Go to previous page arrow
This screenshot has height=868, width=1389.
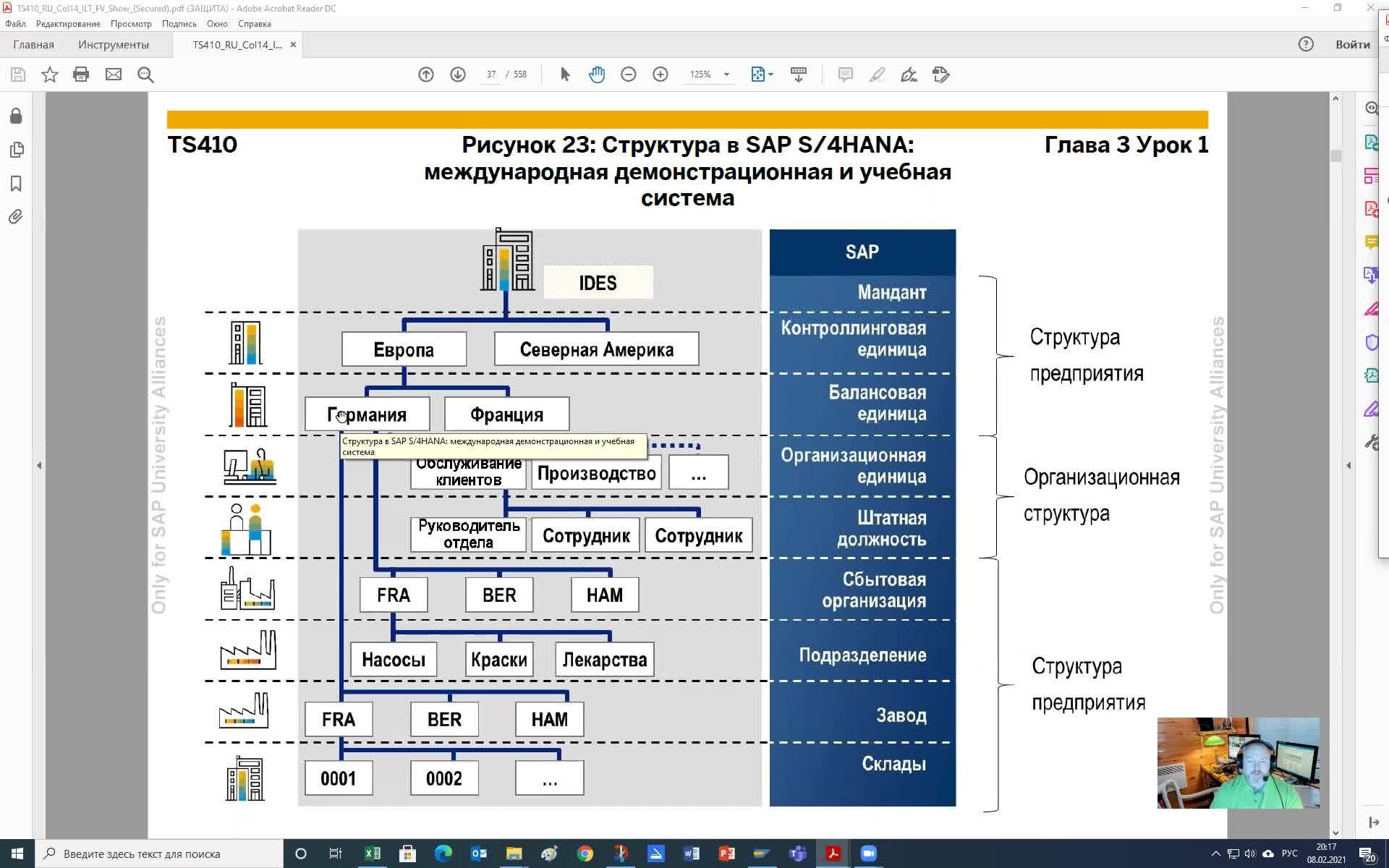tap(426, 75)
